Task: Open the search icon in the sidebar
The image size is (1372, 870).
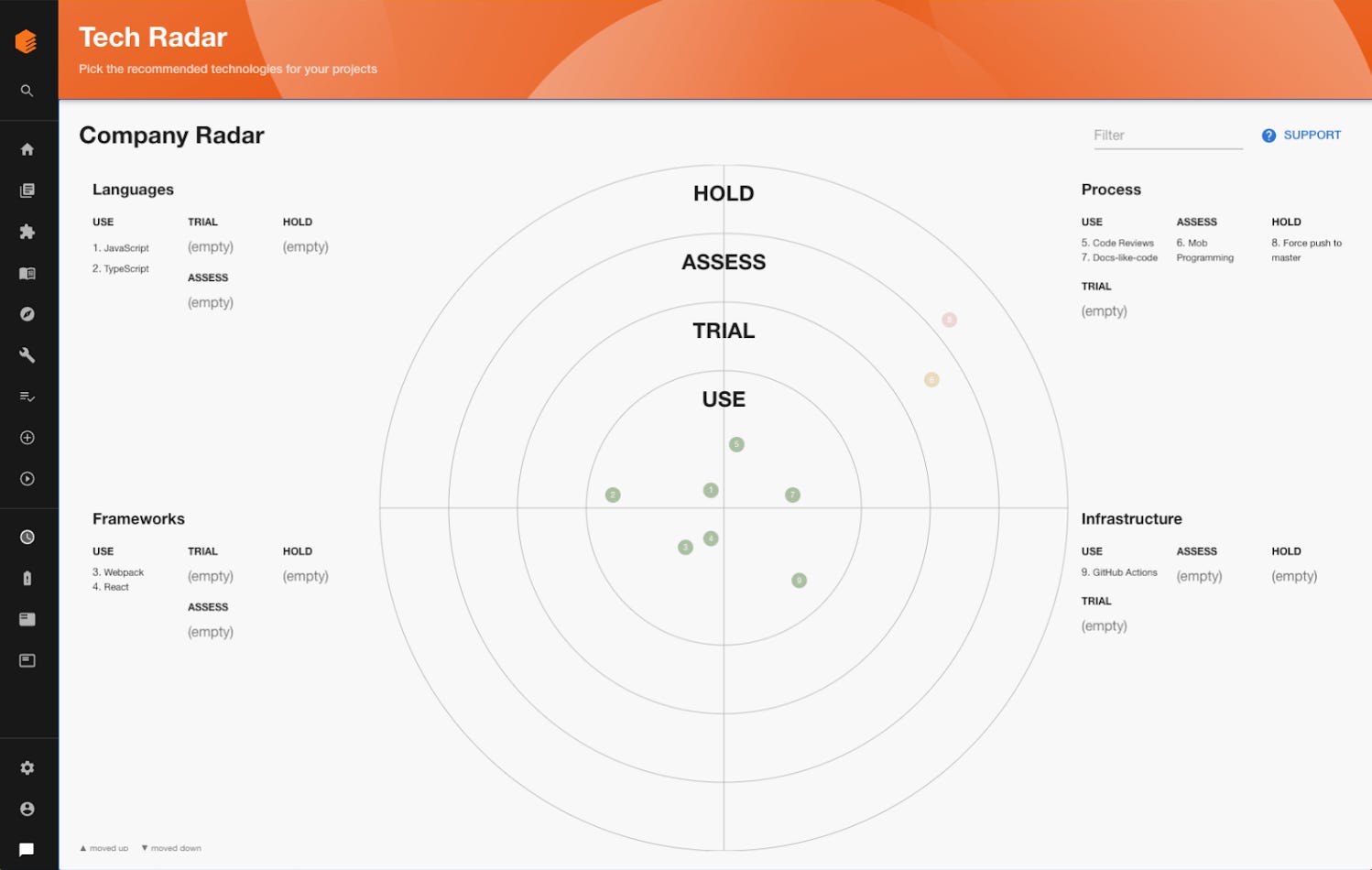Action: click(27, 90)
